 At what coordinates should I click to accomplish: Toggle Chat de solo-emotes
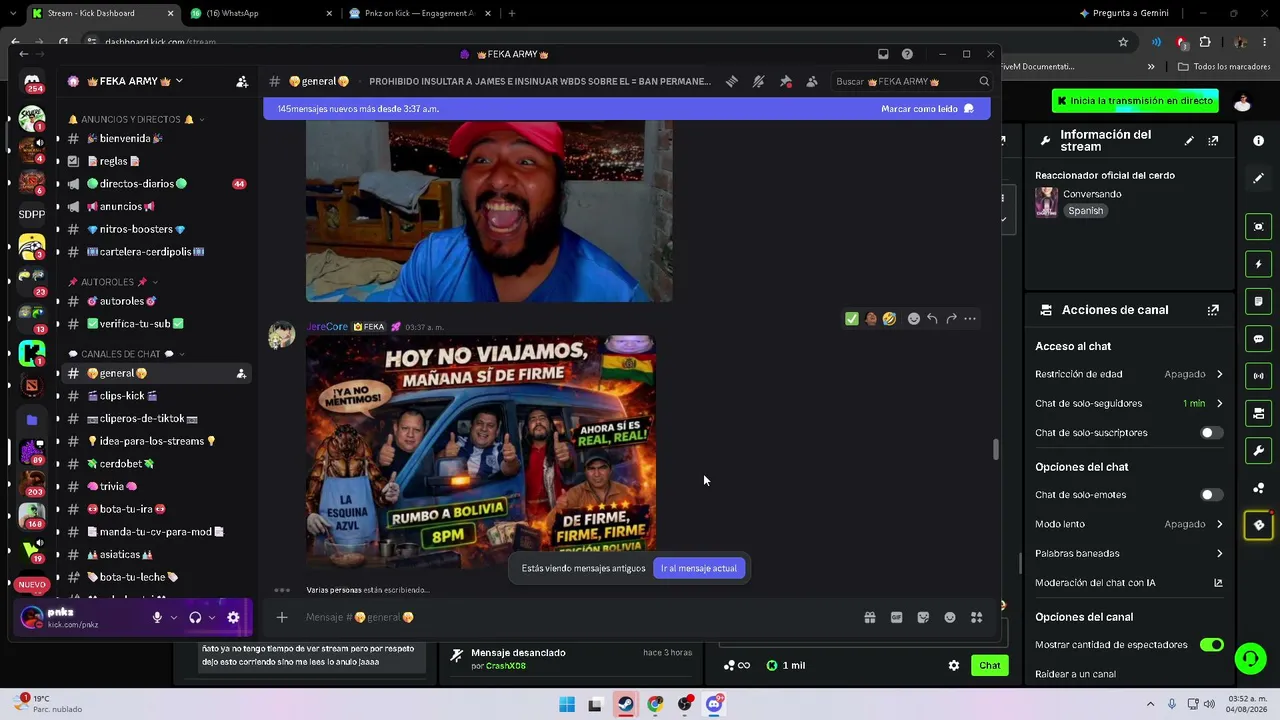(1211, 495)
